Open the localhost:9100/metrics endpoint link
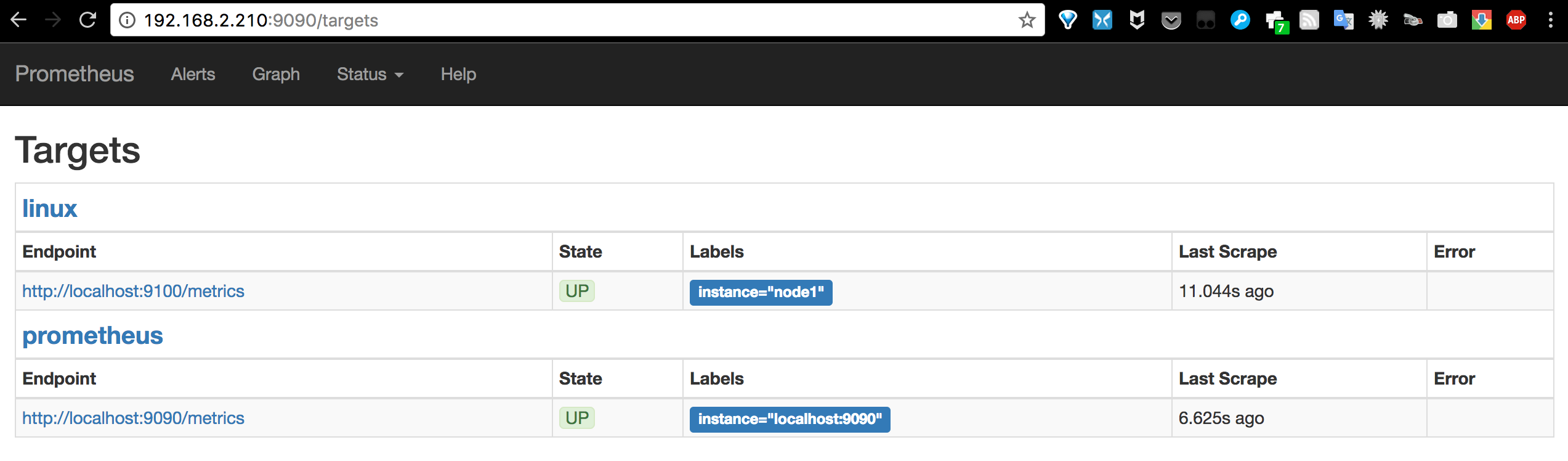The width and height of the screenshot is (1568, 461). 133,291
